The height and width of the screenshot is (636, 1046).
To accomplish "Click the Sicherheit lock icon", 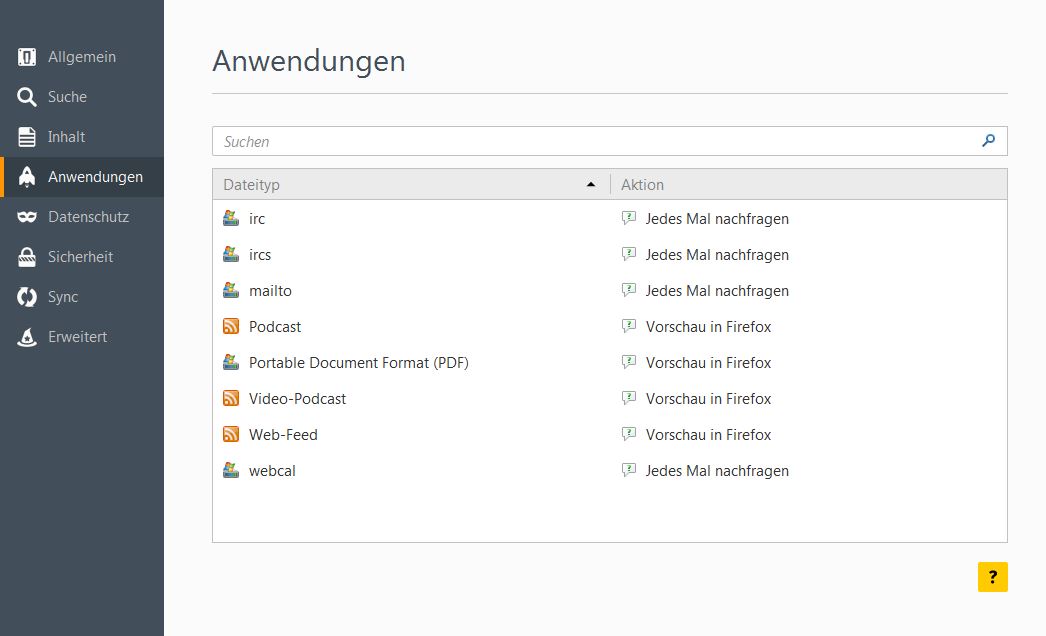I will [27, 257].
